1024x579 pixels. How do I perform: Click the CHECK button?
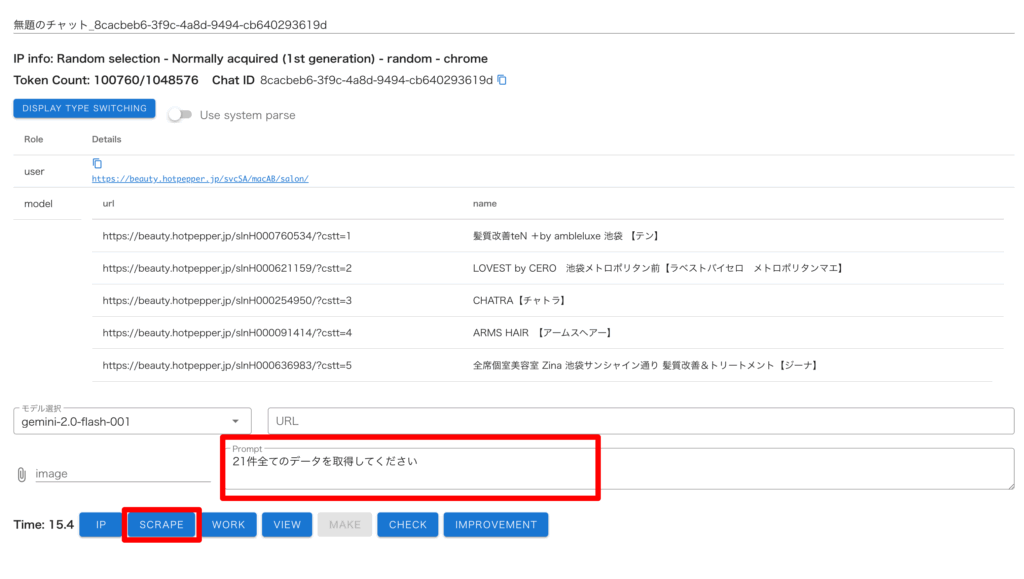pos(407,525)
